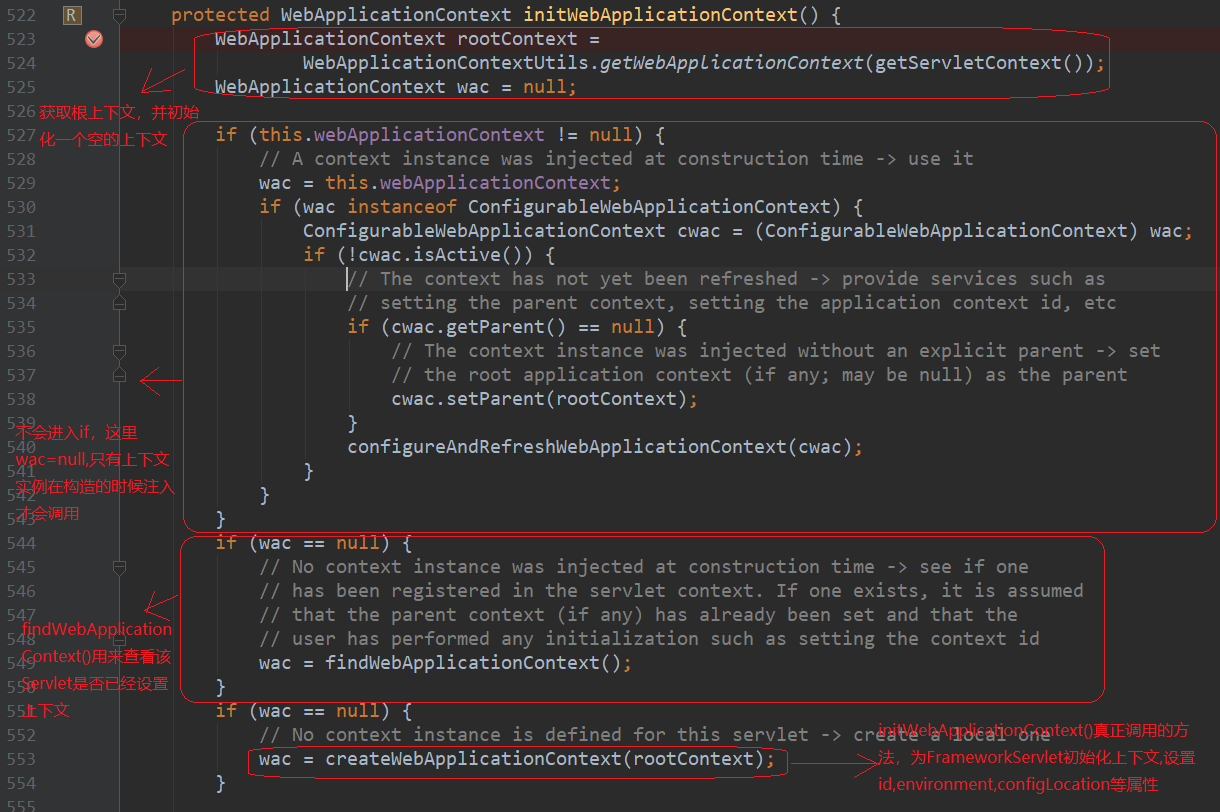Click 'createWebApplicationContext' call on line 553
1220x812 pixels.
coord(473,759)
